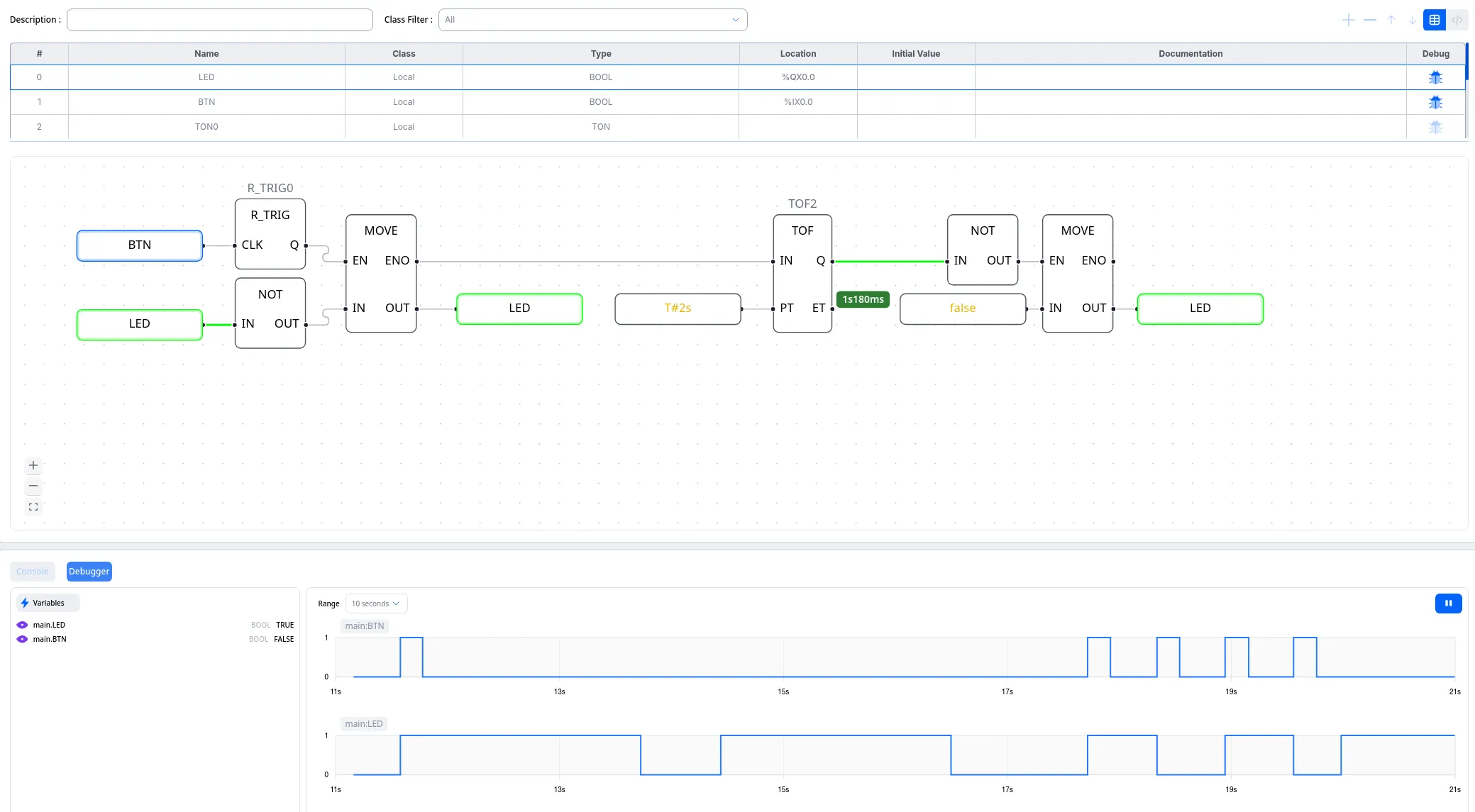Click the Description input field

tap(219, 20)
